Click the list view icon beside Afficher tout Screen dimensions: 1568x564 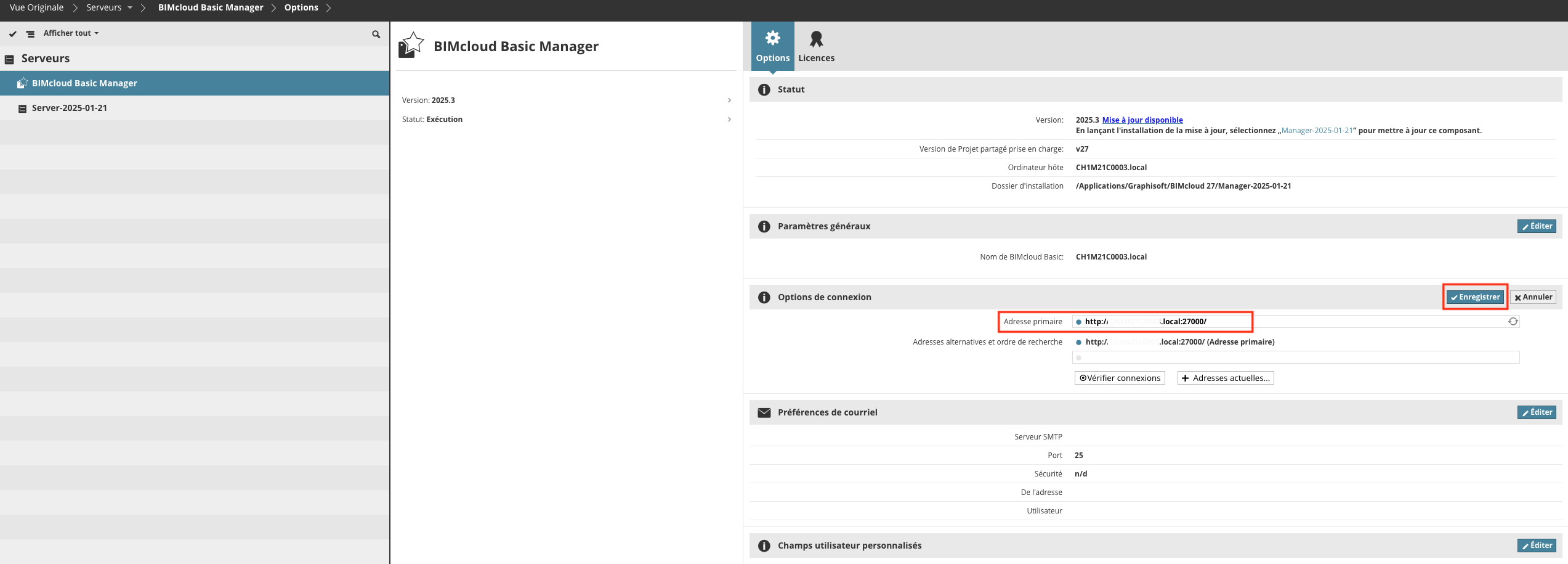pos(30,34)
